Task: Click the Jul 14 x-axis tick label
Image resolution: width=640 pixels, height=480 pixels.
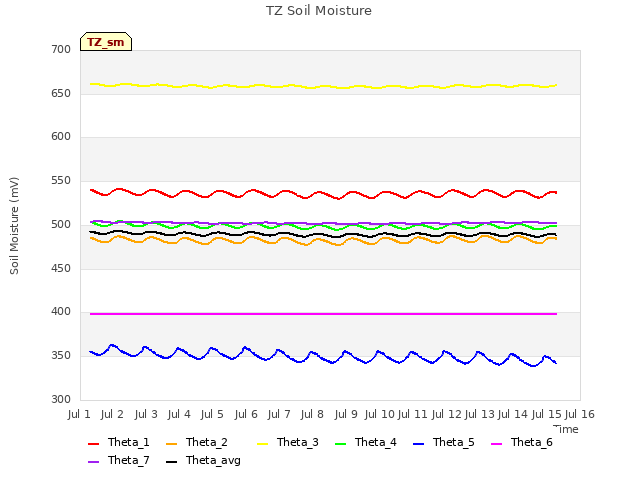Action: [x=513, y=414]
